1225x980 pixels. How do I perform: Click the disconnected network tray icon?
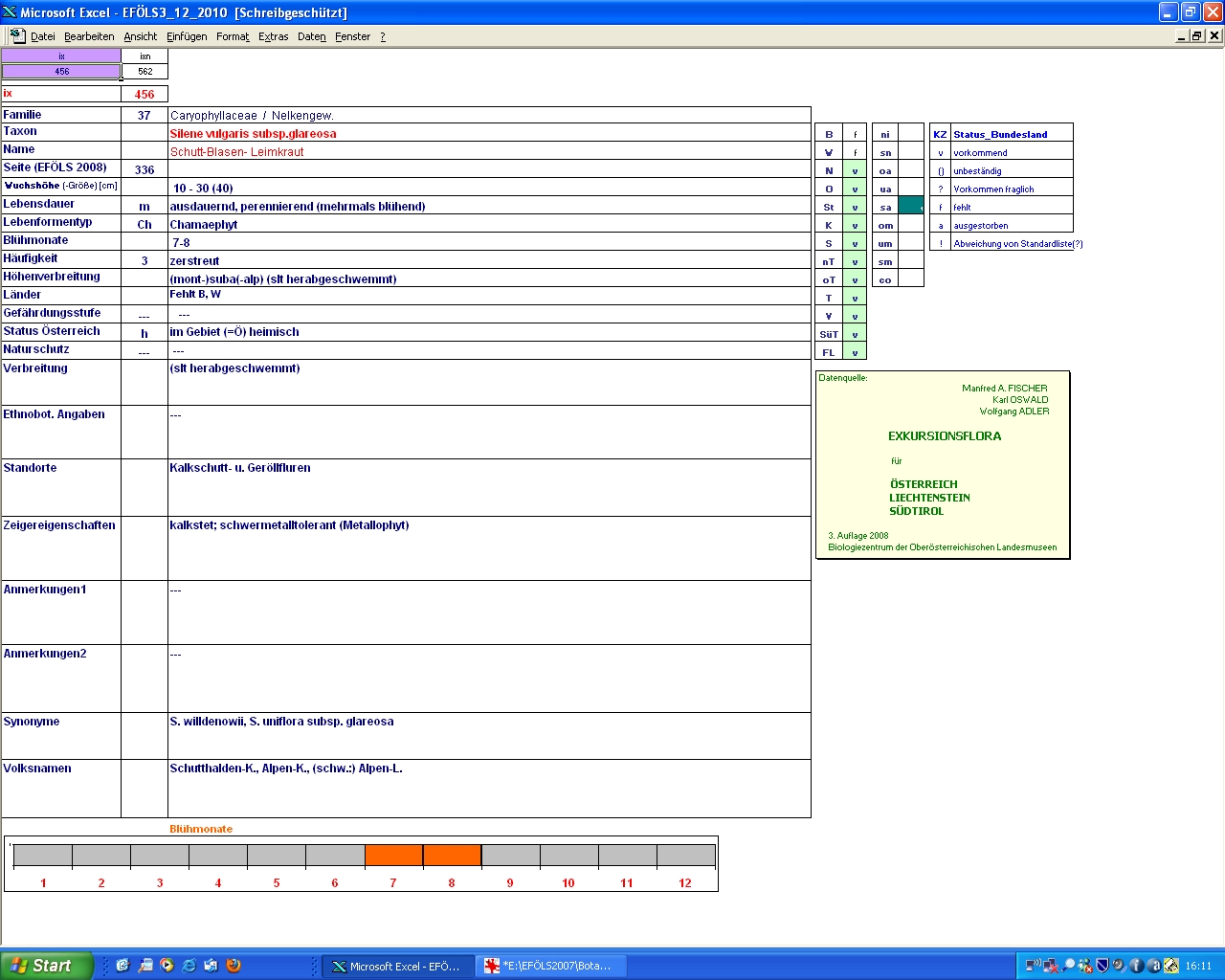coord(1051,966)
